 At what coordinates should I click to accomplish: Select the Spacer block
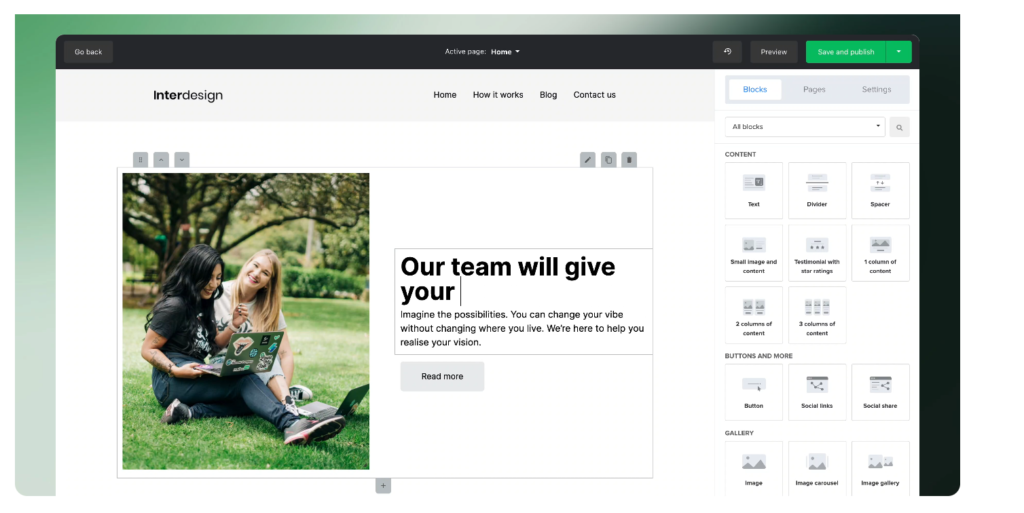[x=880, y=191]
